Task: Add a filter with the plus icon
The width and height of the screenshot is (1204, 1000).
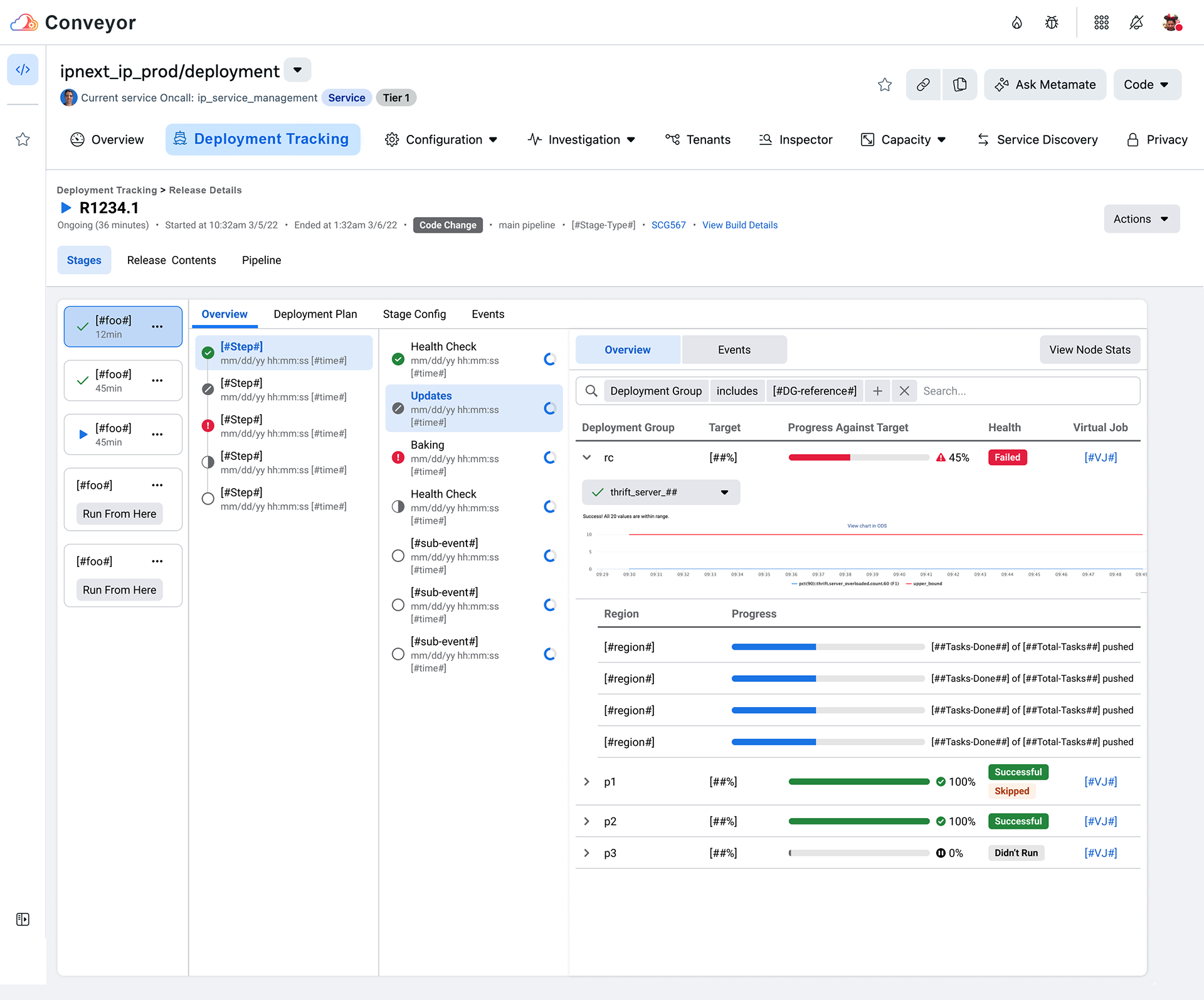Action: click(x=877, y=391)
